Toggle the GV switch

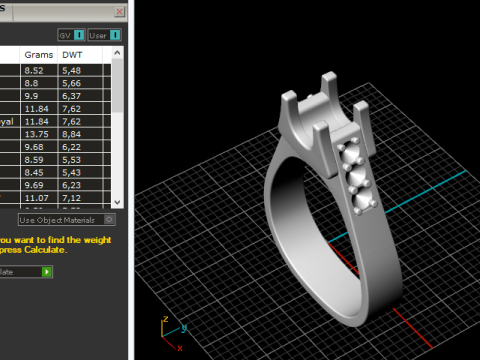pyautogui.click(x=71, y=35)
